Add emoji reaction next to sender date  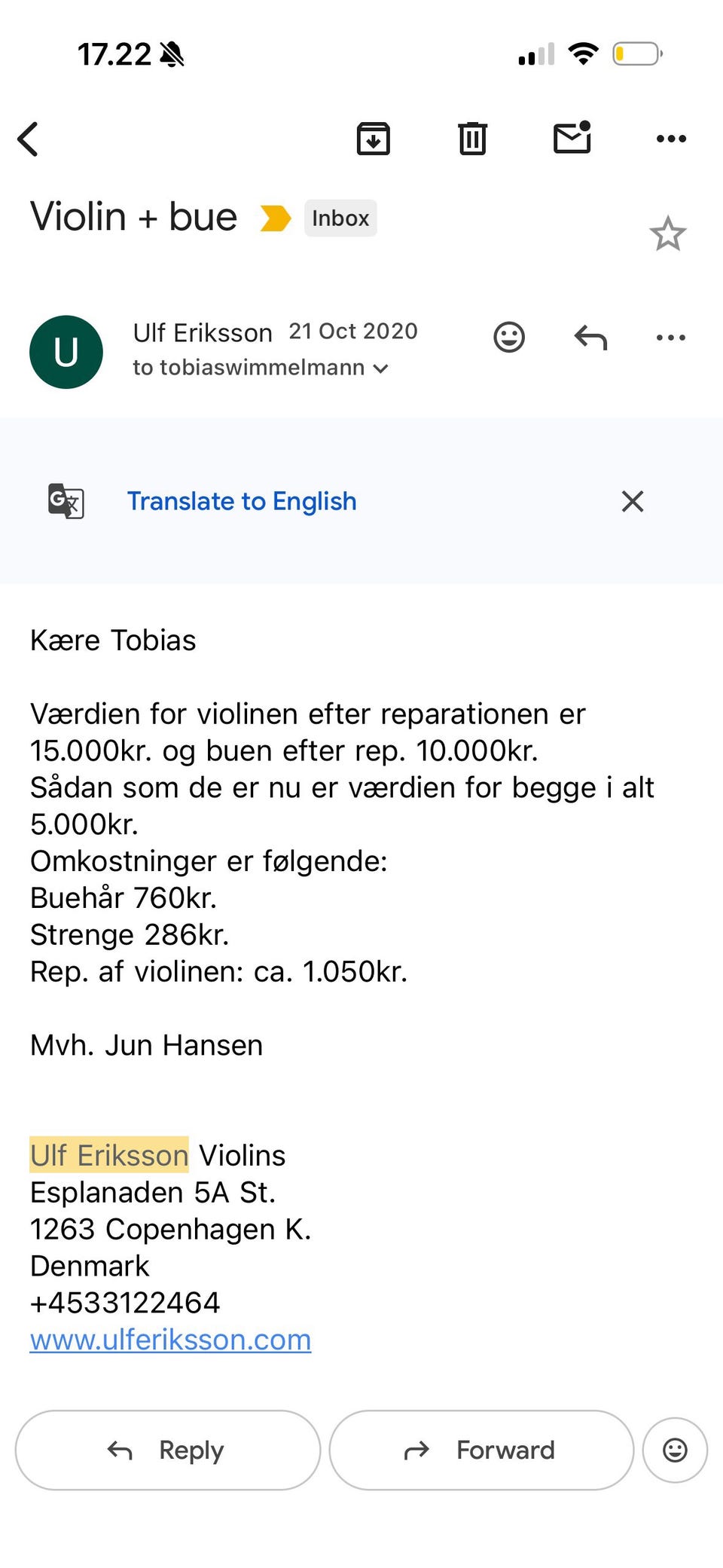pyautogui.click(x=509, y=337)
